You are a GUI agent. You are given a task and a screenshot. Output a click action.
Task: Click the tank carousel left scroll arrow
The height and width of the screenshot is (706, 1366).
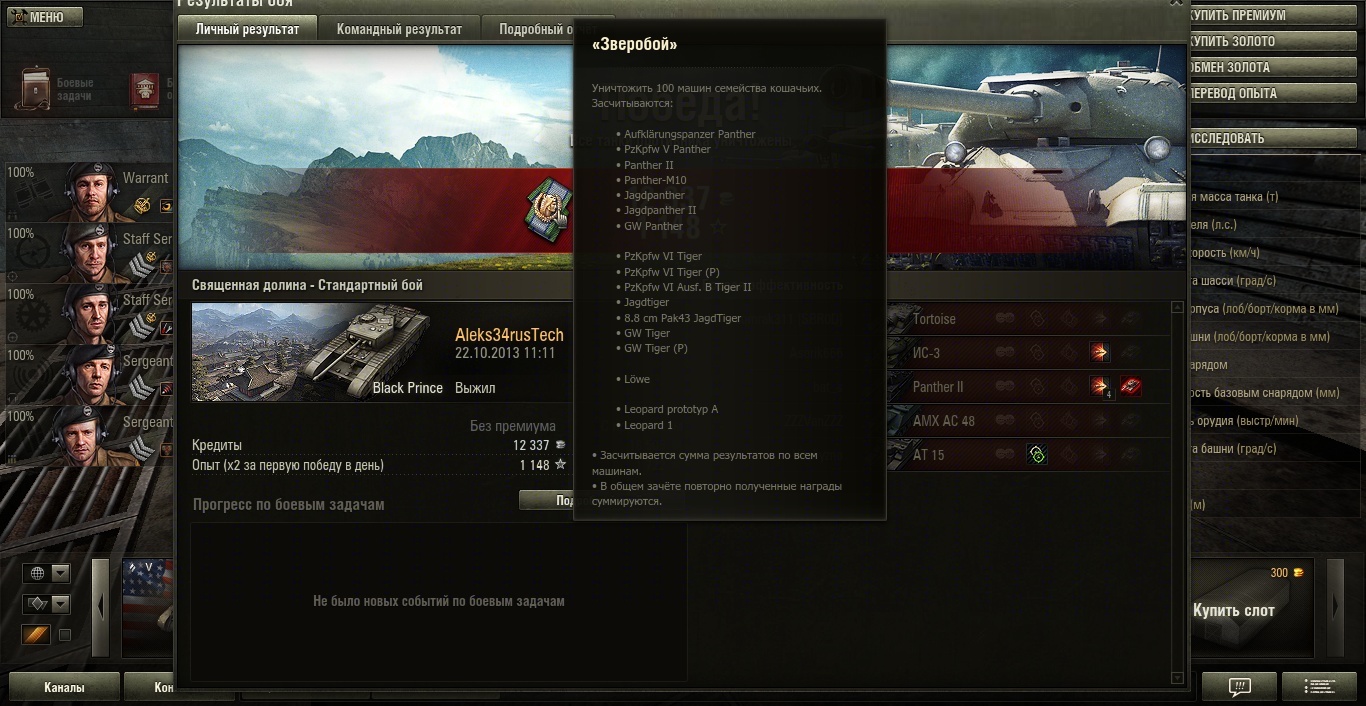pos(100,607)
